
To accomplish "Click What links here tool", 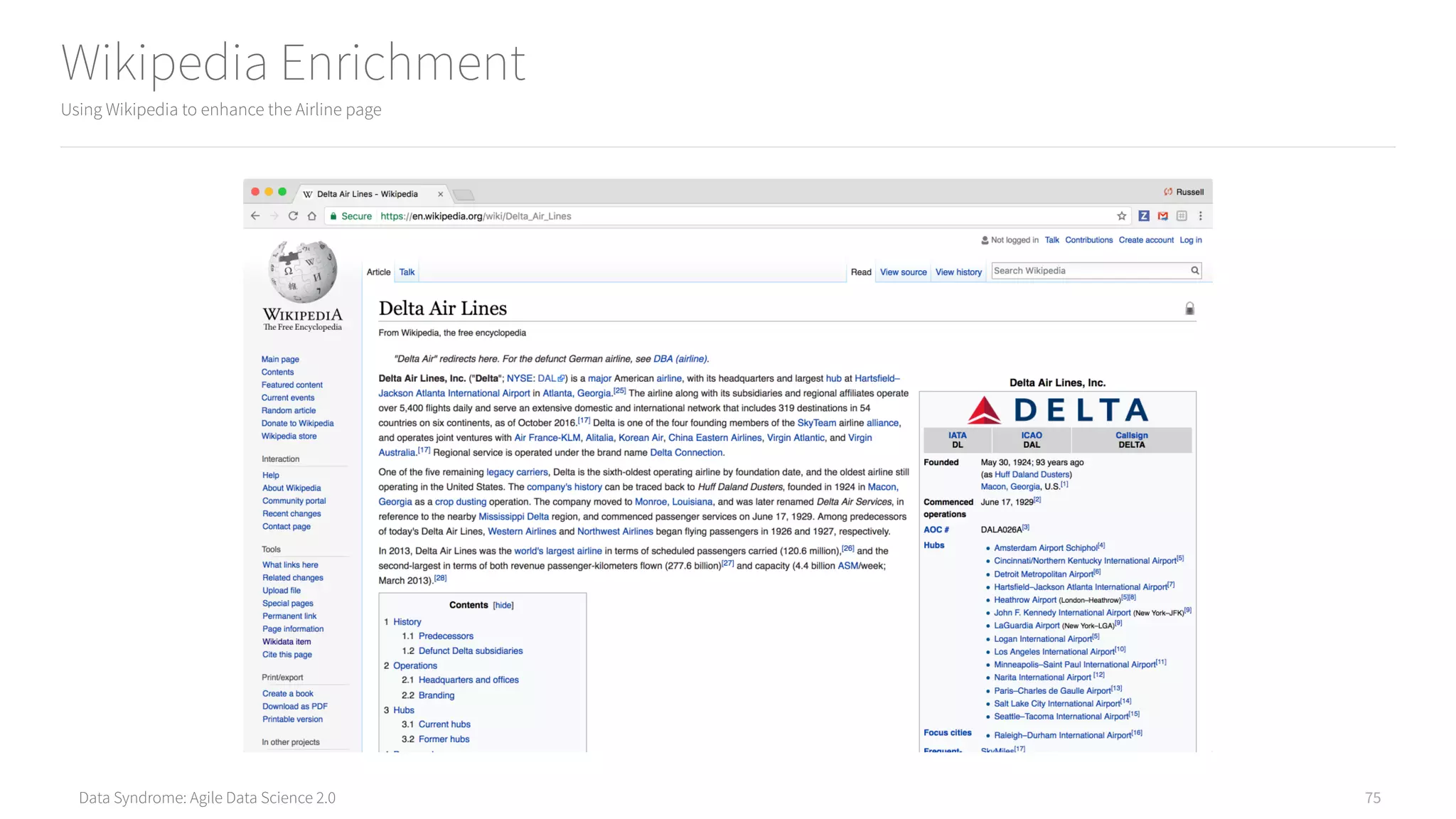I will (x=290, y=565).
